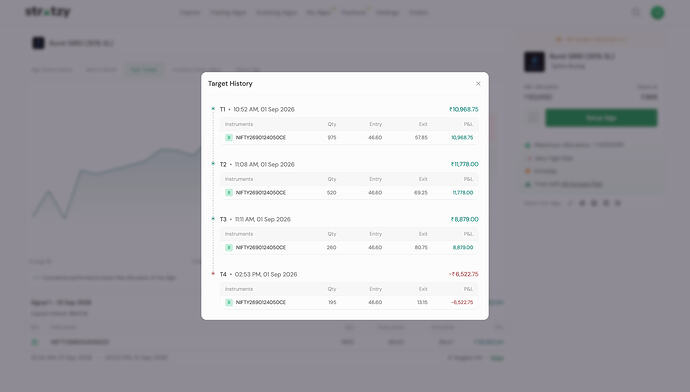Click T1 header total ₹10,968.75
Viewport: 690px width, 392px height.
(464, 110)
